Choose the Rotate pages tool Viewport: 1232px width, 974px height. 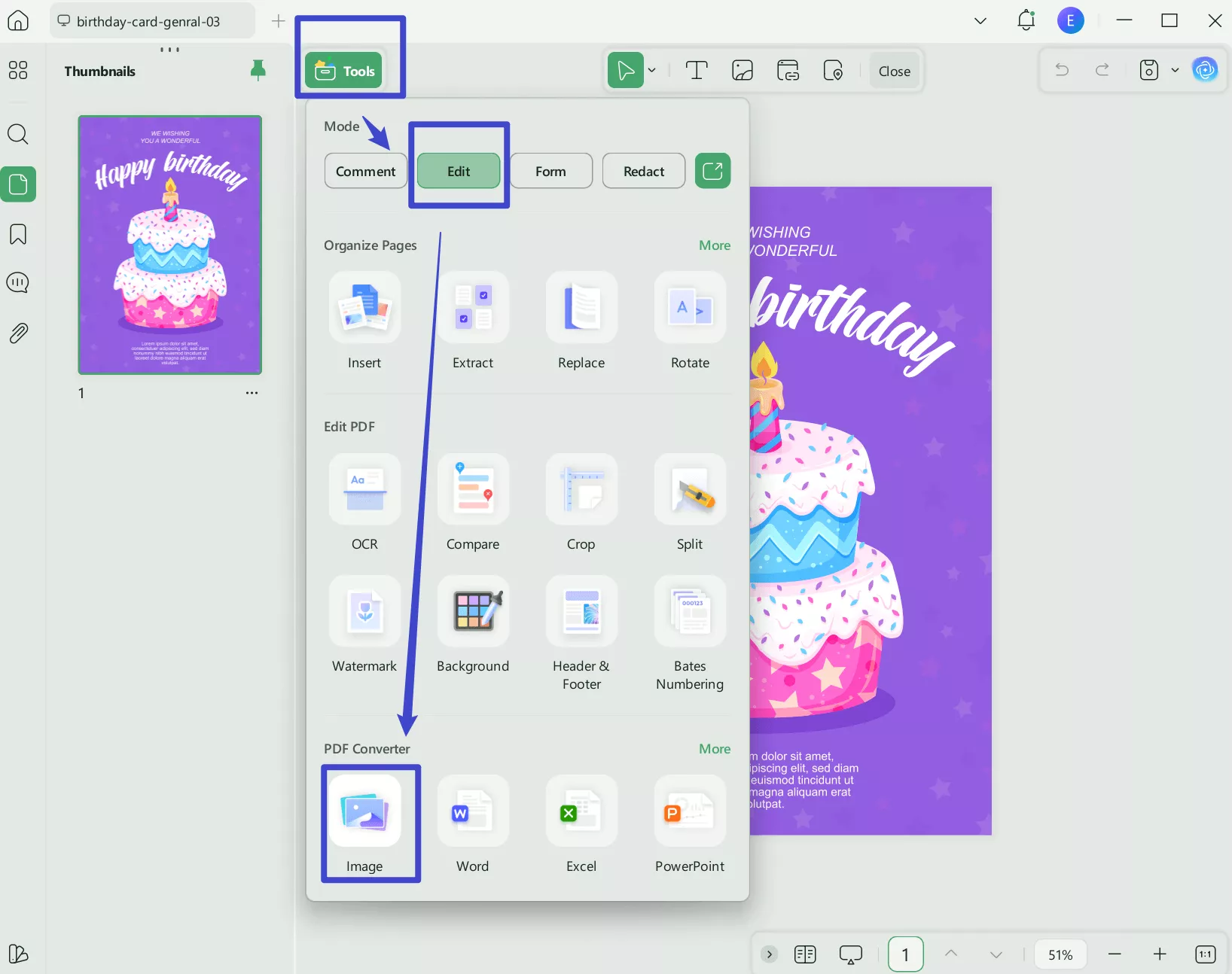coord(690,321)
